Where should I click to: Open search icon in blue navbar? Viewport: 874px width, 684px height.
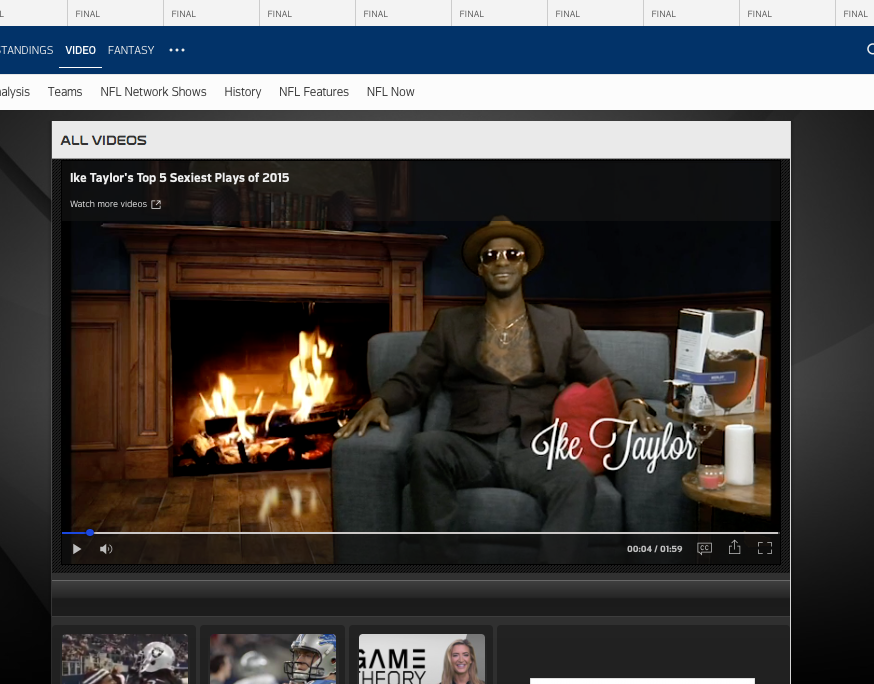tap(871, 50)
